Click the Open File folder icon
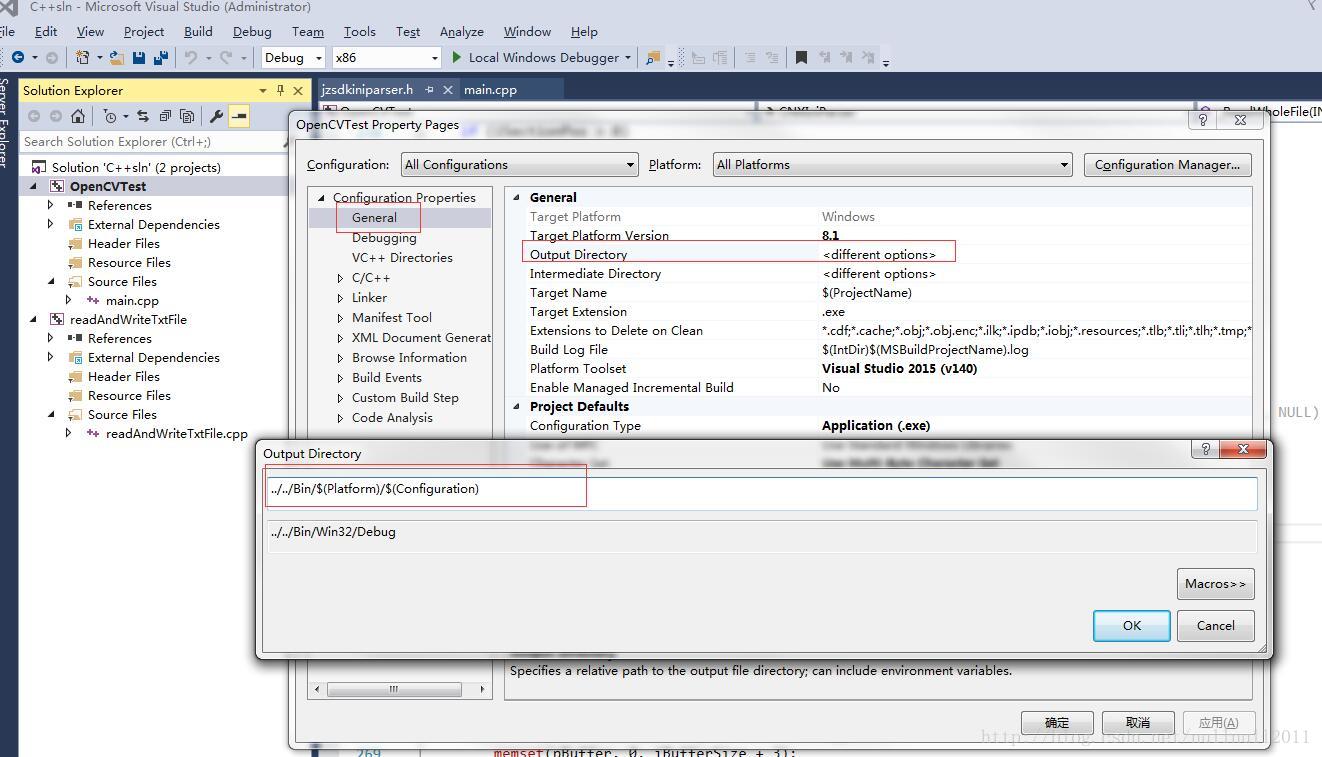Screen dimensions: 1322x757 pos(117,57)
